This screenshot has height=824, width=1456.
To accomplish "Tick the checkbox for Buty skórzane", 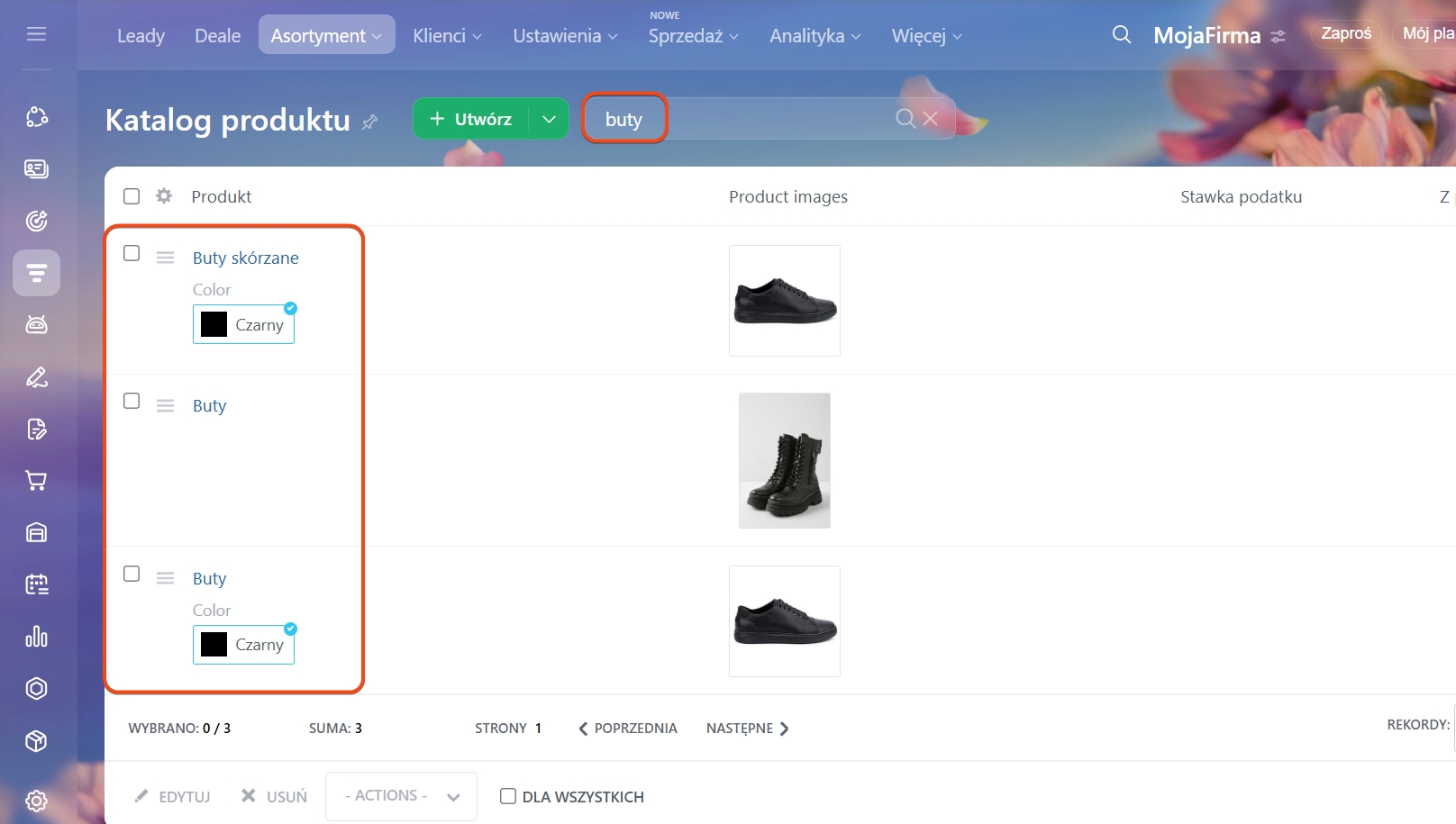I will point(132,253).
